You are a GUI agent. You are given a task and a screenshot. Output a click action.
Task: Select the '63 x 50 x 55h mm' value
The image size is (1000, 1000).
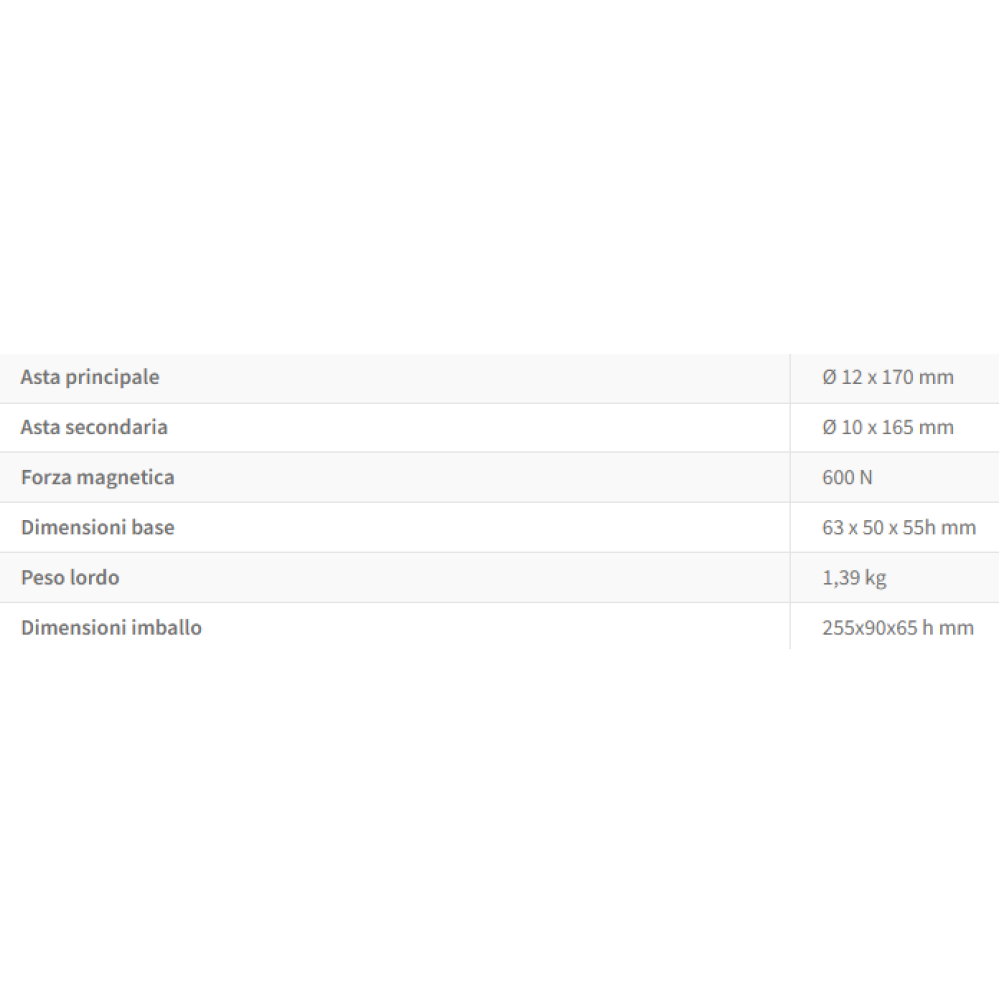(898, 527)
